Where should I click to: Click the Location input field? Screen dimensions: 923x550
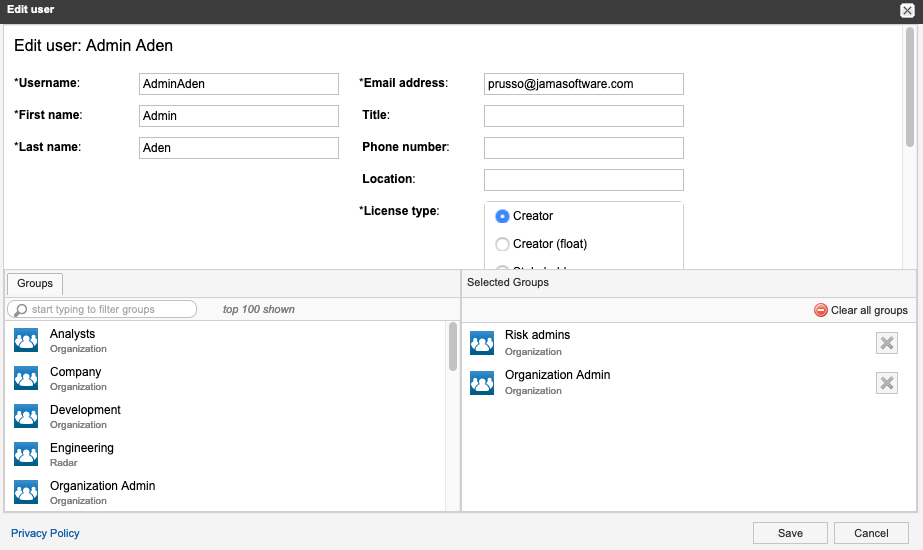(584, 180)
